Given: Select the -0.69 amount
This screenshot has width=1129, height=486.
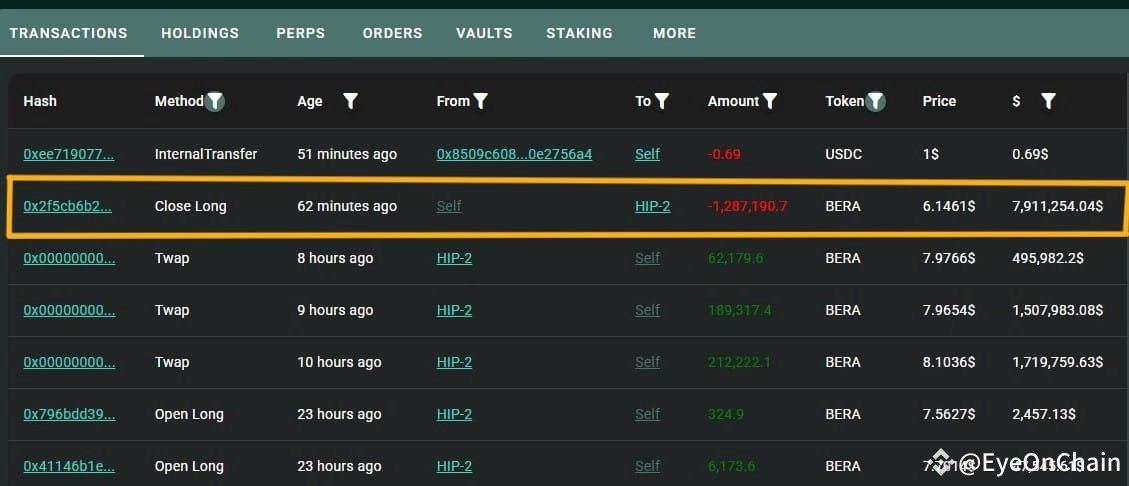Looking at the screenshot, I should [x=724, y=154].
